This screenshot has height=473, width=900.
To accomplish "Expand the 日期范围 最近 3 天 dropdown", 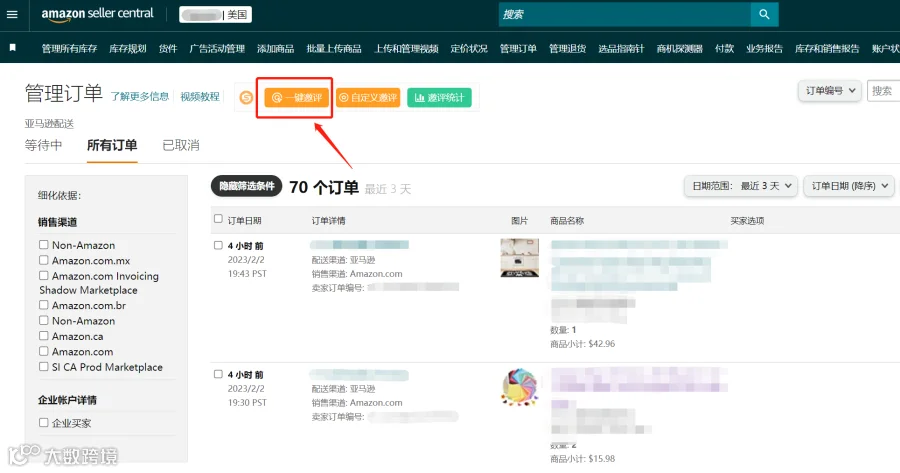I will click(740, 186).
